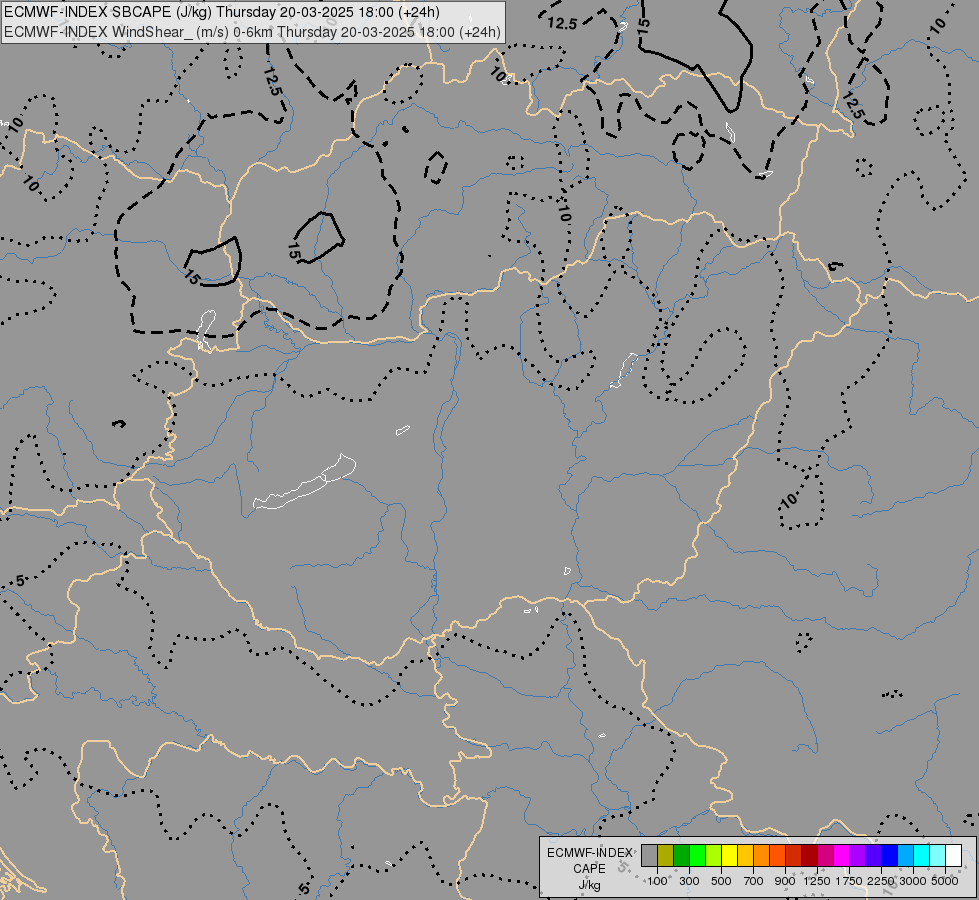Click the legend value '1250'
The image size is (979, 900).
[x=817, y=881]
